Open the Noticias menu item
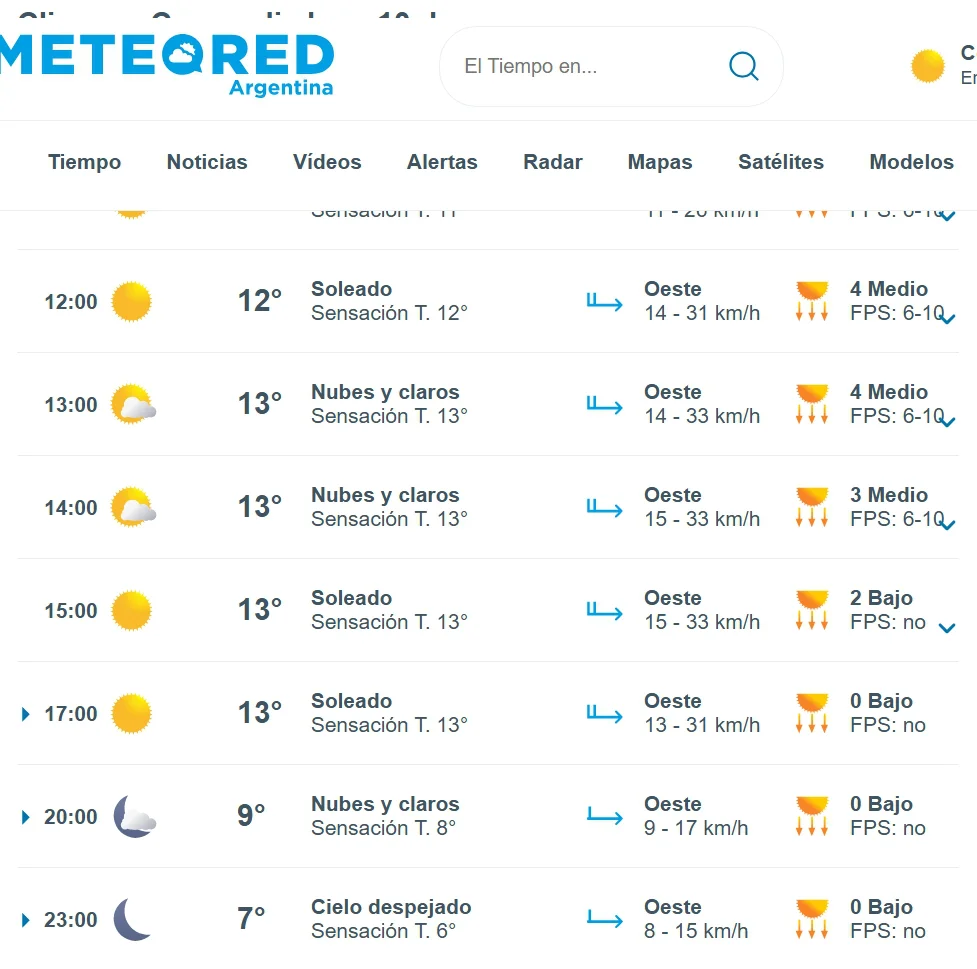The width and height of the screenshot is (977, 969). (207, 162)
